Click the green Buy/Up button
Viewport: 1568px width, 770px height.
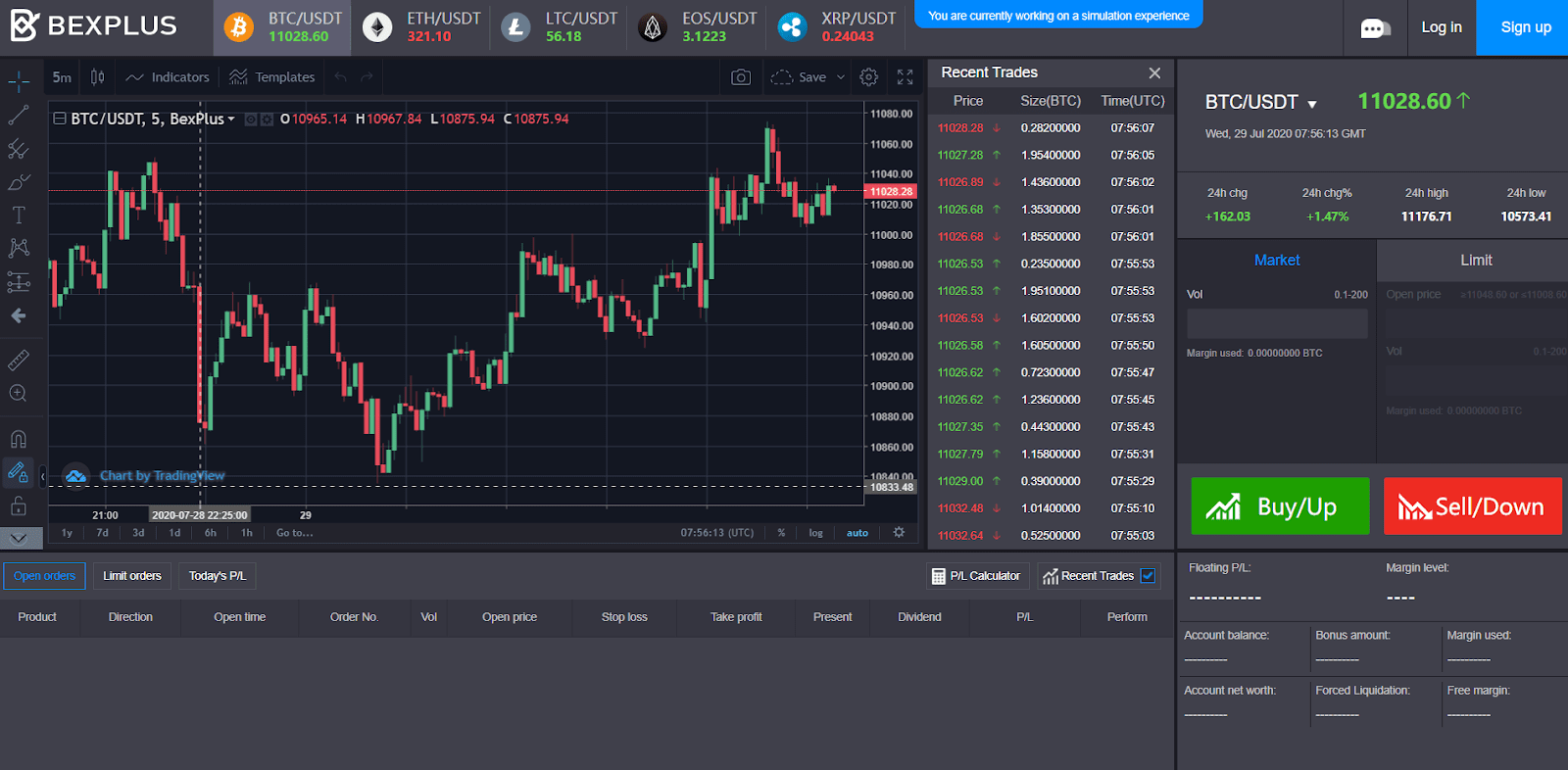[x=1280, y=506]
